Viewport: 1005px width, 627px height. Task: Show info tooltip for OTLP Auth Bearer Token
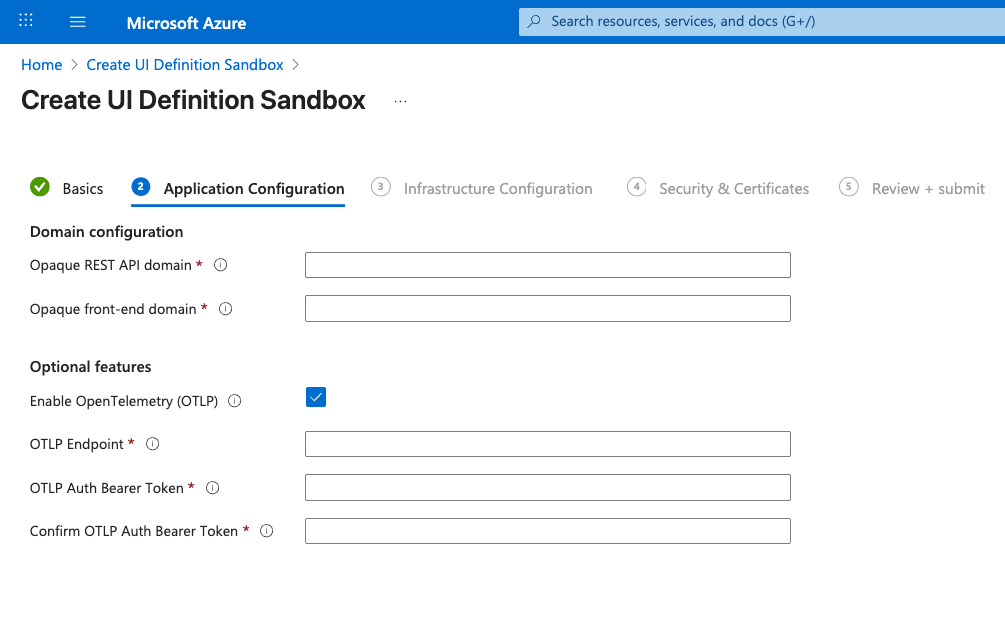(213, 488)
